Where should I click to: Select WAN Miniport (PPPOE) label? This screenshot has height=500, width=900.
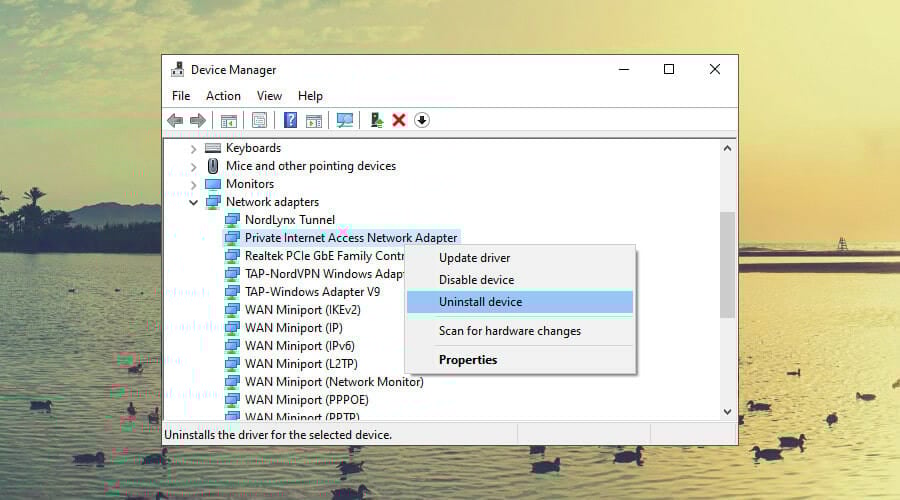click(x=307, y=400)
